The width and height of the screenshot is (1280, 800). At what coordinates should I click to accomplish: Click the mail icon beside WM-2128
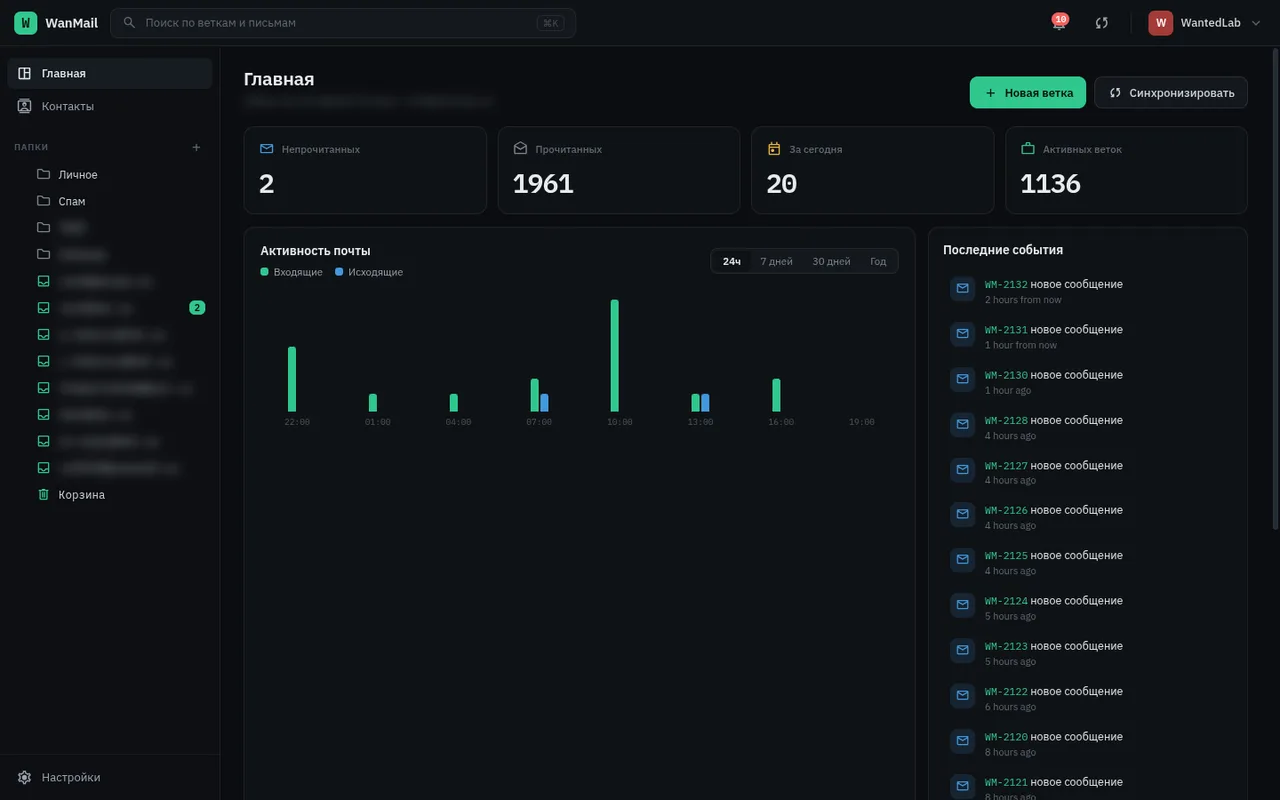click(963, 424)
